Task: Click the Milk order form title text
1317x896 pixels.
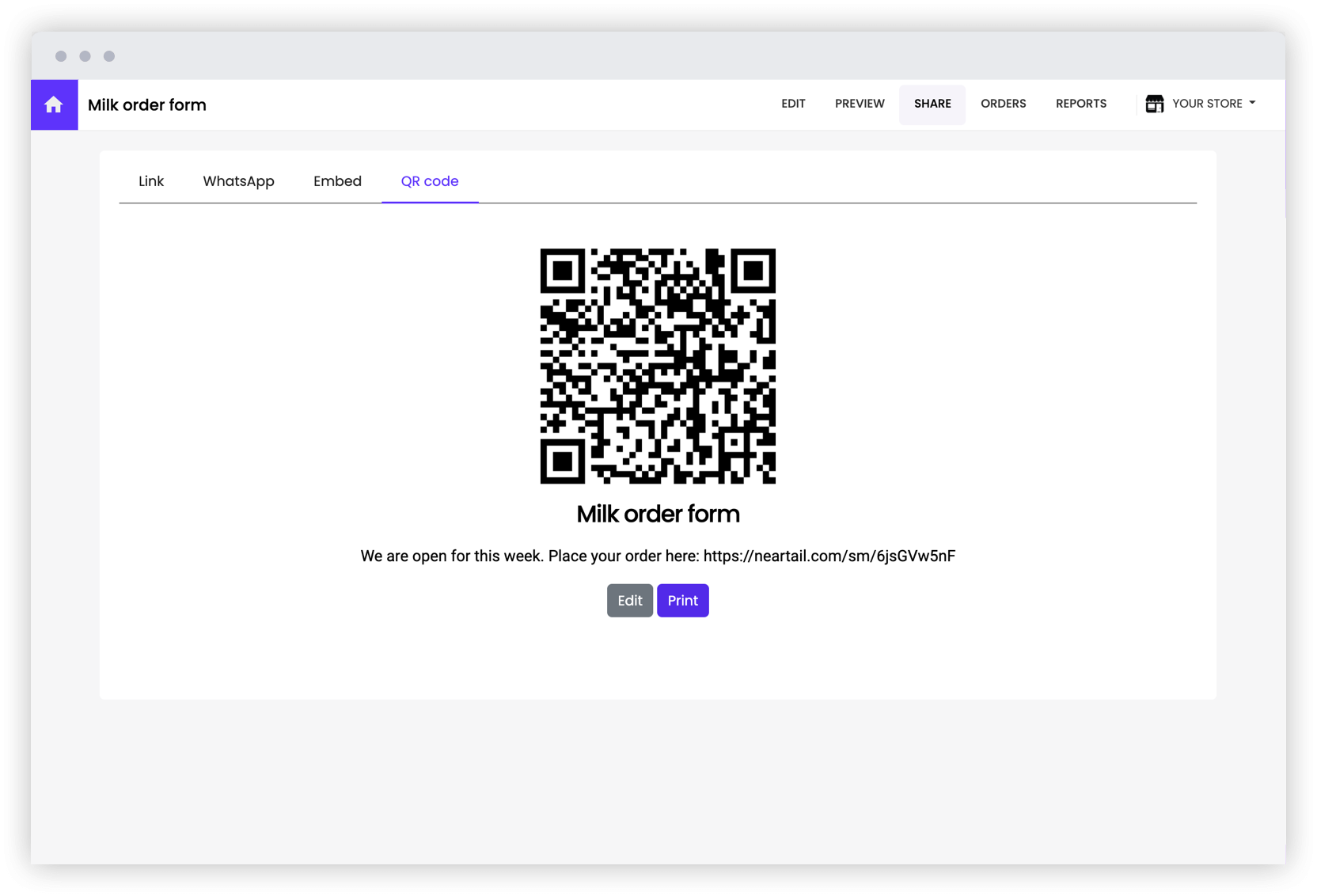Action: [x=146, y=104]
